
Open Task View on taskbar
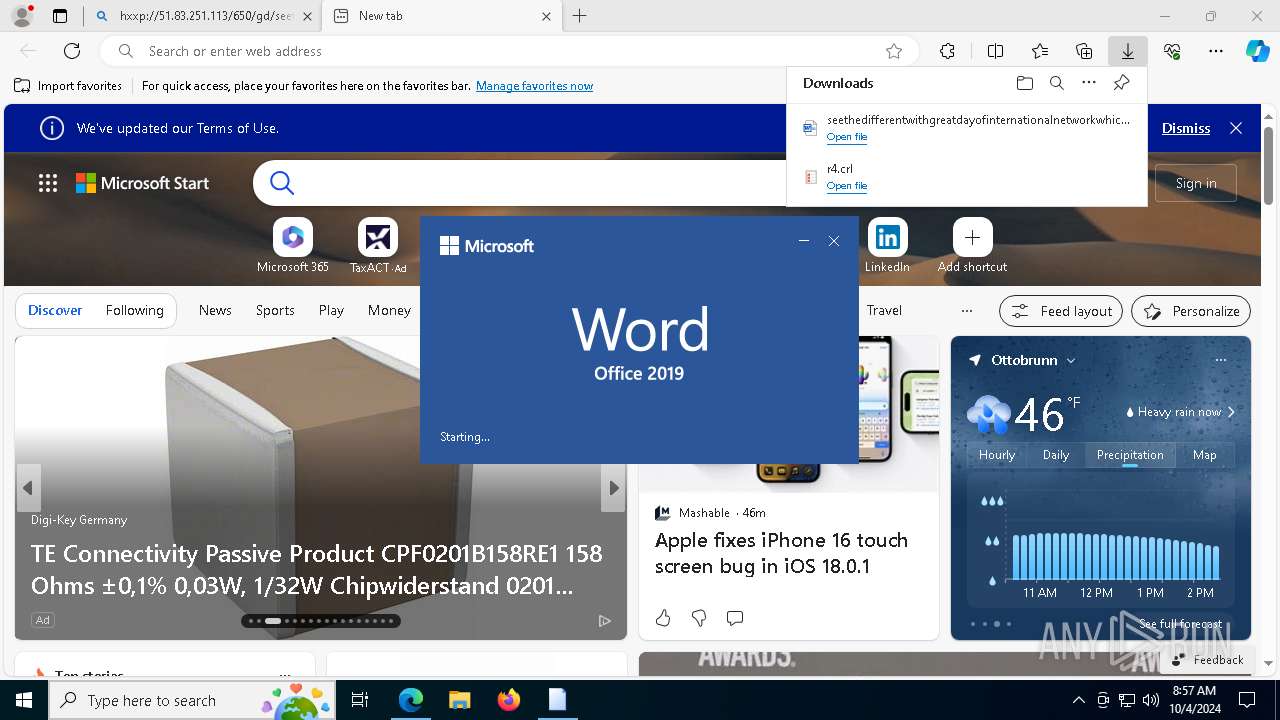tap(360, 700)
